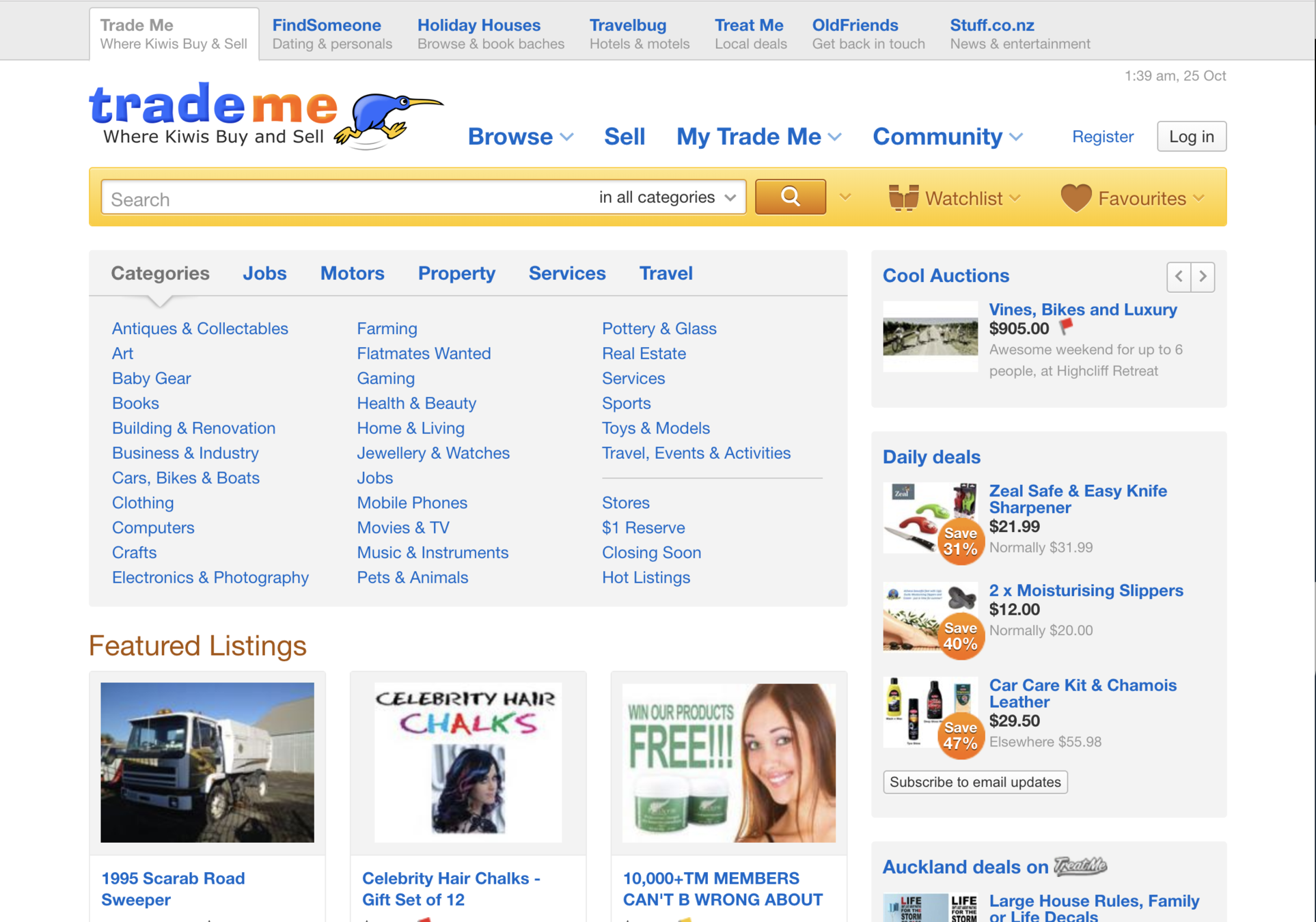Click the Log in button
This screenshot has width=1316, height=922.
pyautogui.click(x=1192, y=137)
